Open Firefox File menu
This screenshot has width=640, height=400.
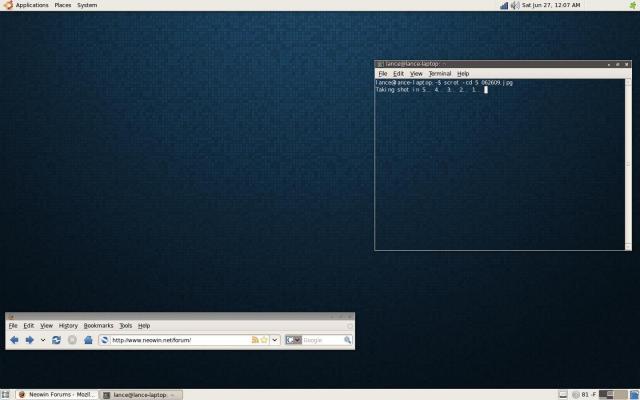point(13,326)
